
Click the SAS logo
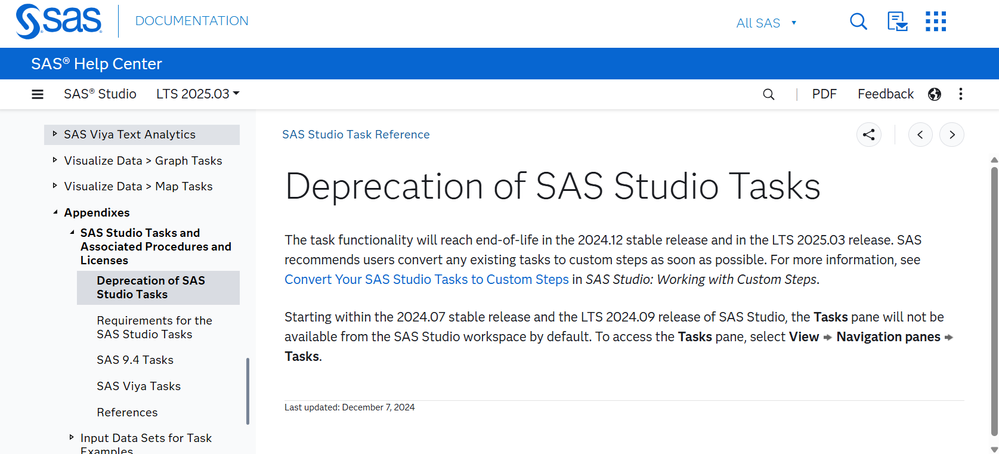click(59, 21)
